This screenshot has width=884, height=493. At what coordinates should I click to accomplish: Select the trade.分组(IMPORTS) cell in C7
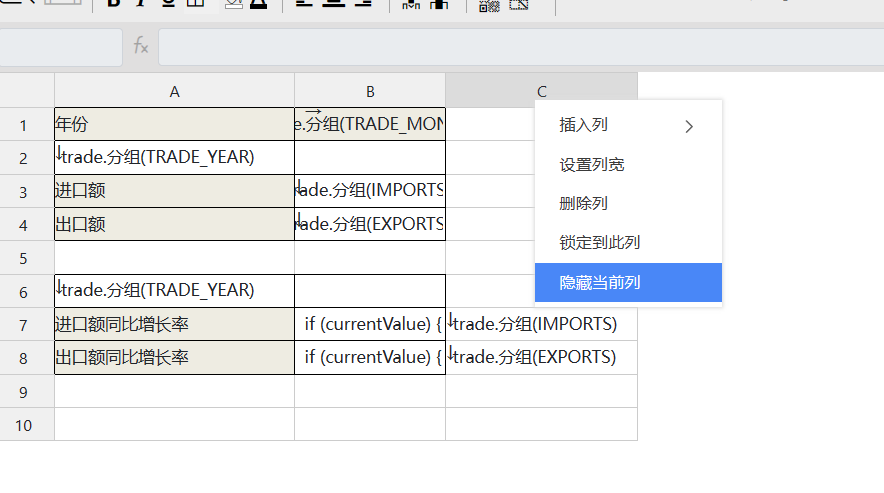click(541, 324)
